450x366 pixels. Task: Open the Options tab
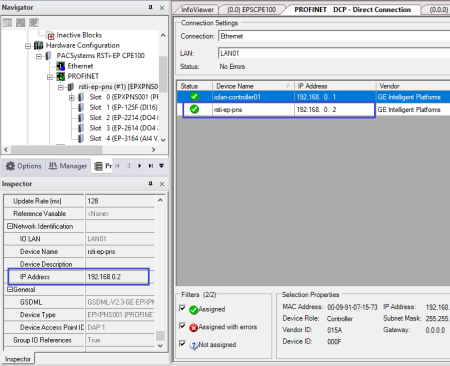click(x=23, y=166)
